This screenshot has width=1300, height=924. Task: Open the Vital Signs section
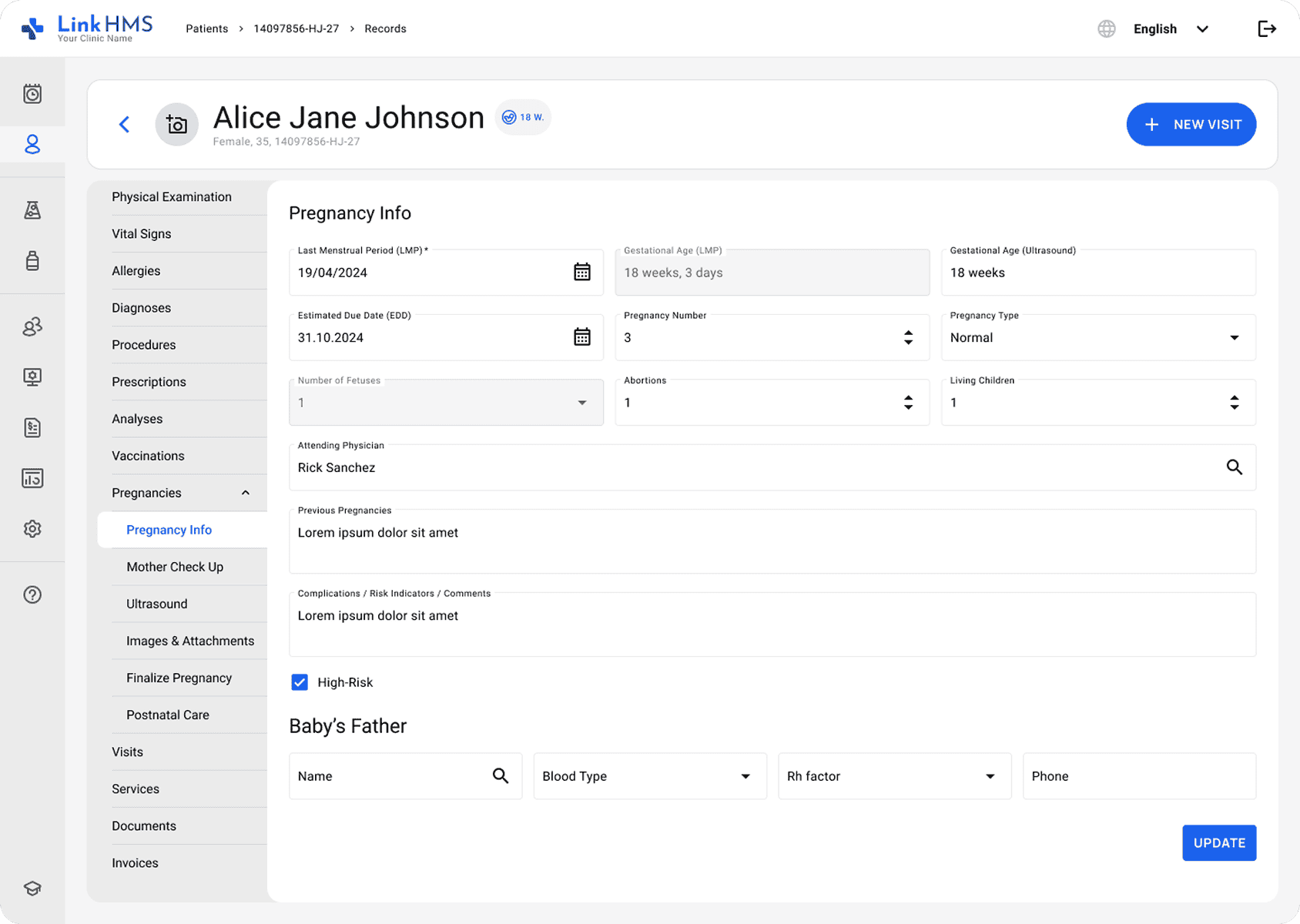(142, 234)
